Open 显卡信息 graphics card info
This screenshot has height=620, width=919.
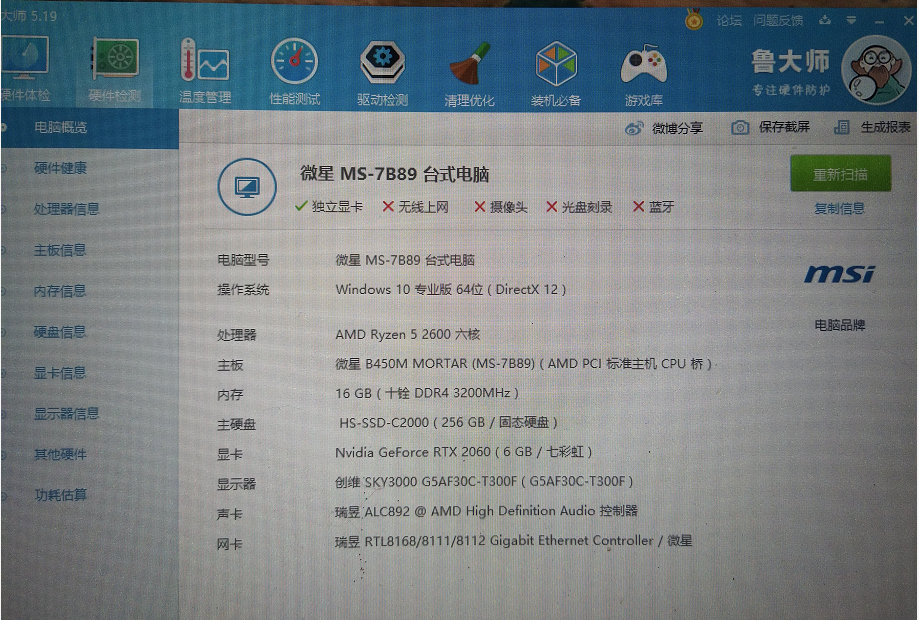(x=60, y=373)
